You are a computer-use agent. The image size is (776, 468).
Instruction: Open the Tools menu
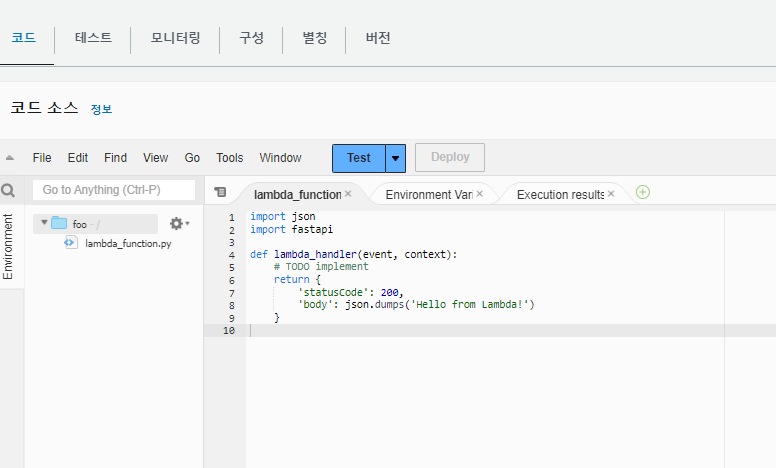229,158
